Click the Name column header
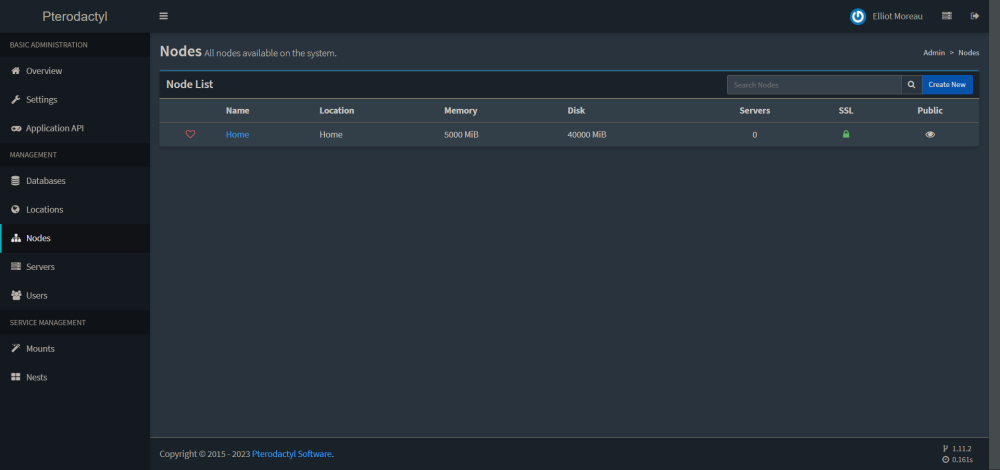This screenshot has width=1000, height=470. click(x=237, y=110)
